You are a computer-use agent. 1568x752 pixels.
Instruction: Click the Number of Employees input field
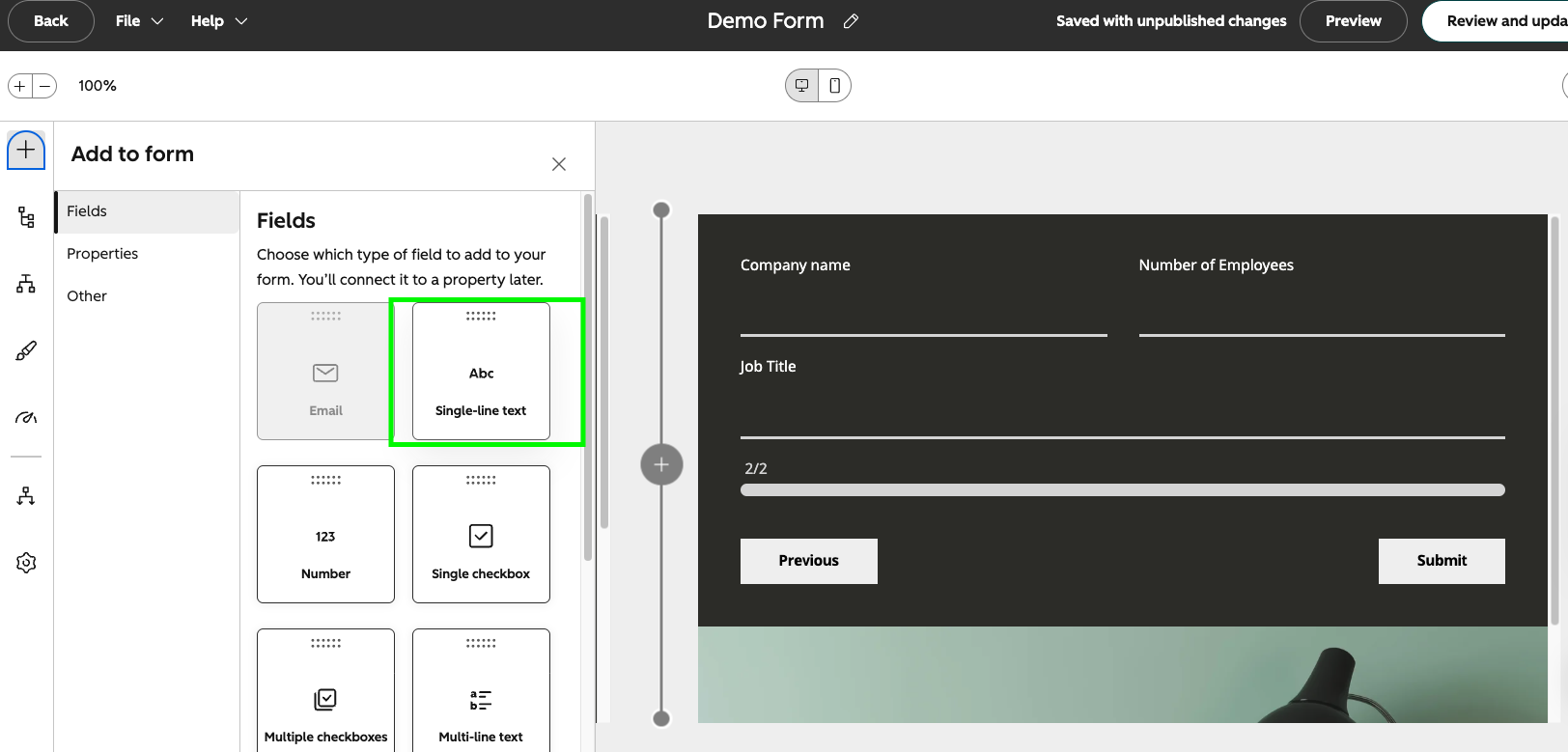point(1322,311)
